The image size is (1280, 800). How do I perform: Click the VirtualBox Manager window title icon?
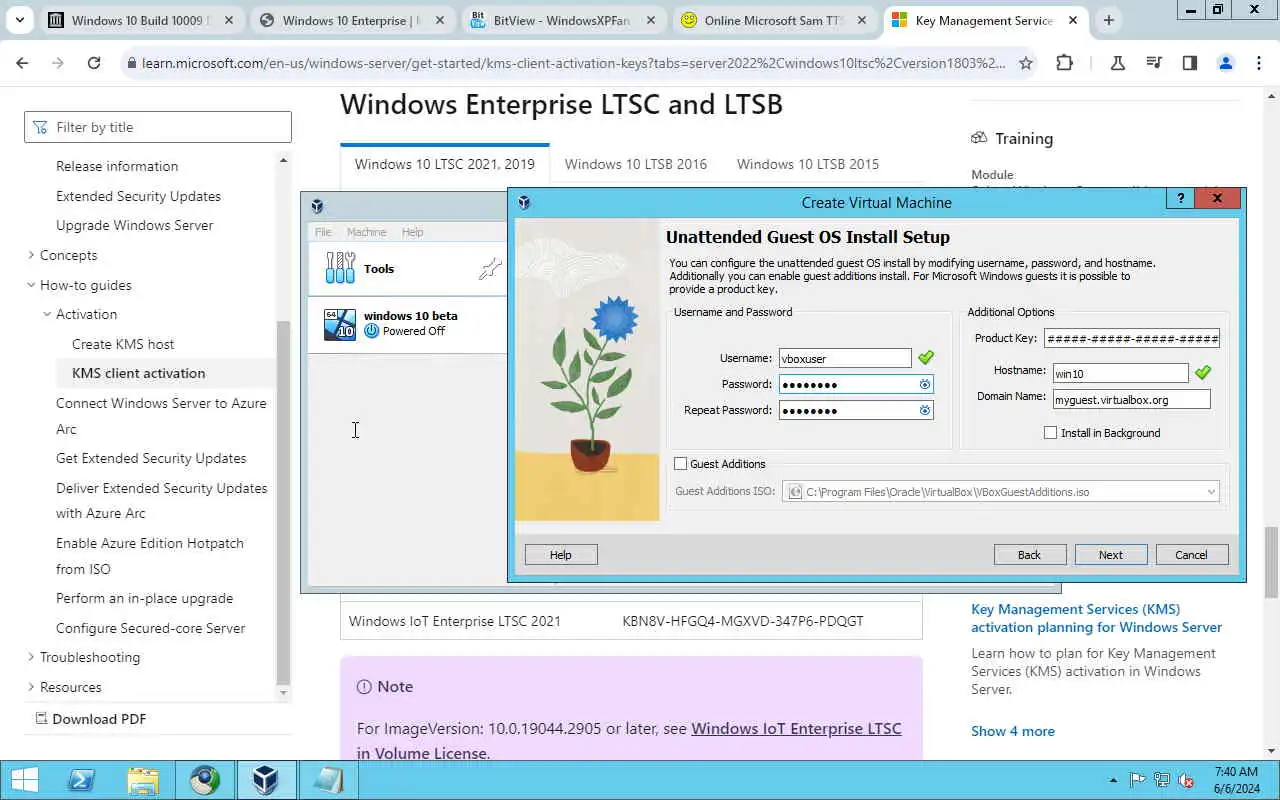coord(317,206)
